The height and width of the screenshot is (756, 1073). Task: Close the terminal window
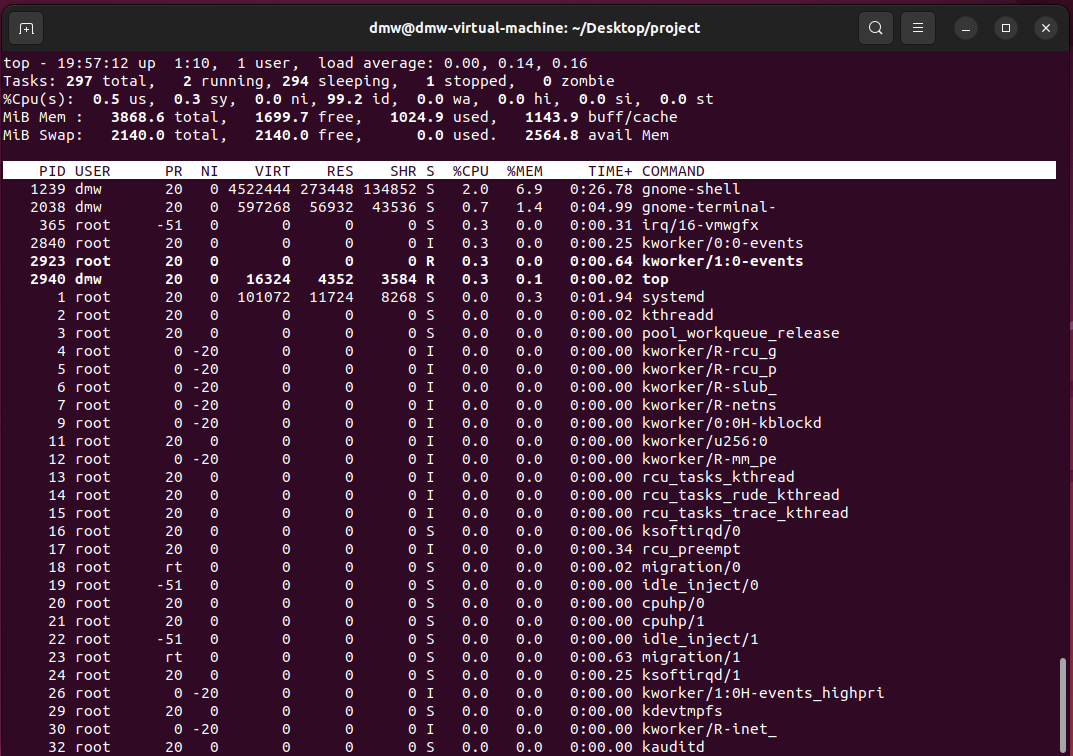click(x=1045, y=28)
